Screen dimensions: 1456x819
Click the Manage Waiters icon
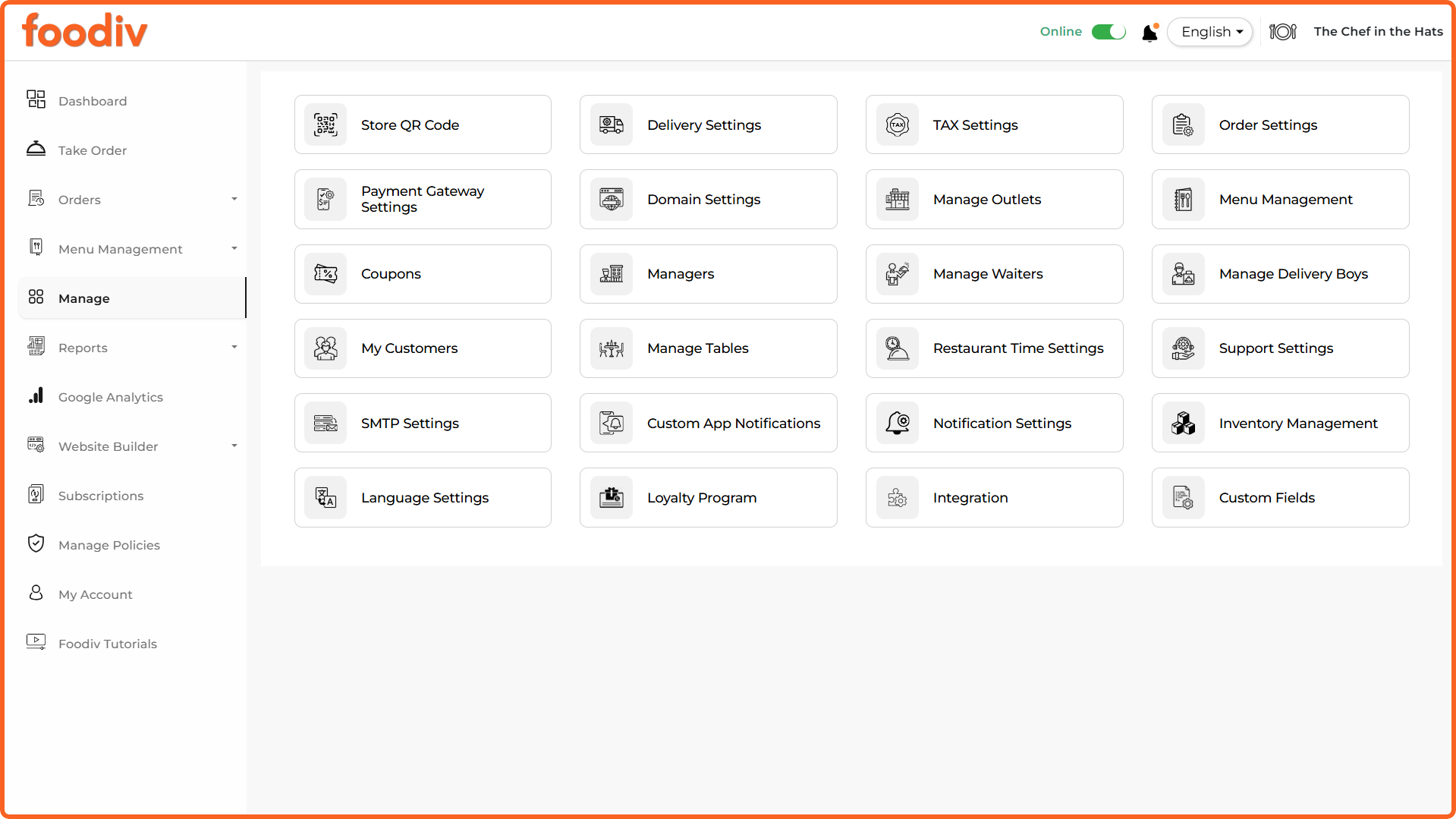tap(898, 273)
